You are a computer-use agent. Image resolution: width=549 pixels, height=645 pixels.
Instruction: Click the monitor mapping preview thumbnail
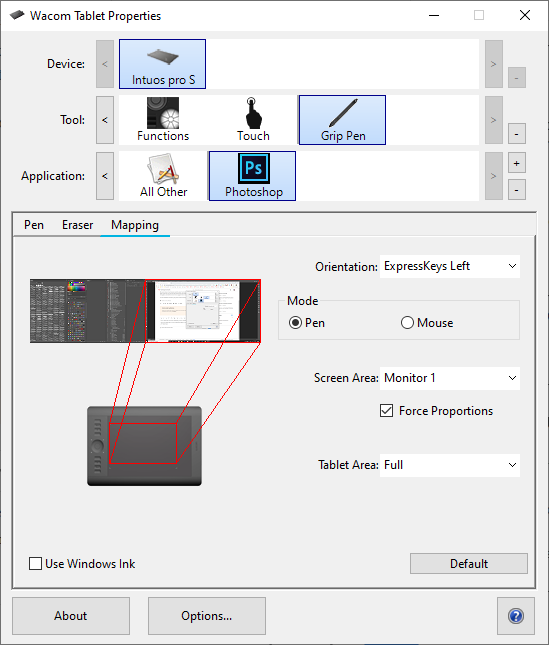145,311
